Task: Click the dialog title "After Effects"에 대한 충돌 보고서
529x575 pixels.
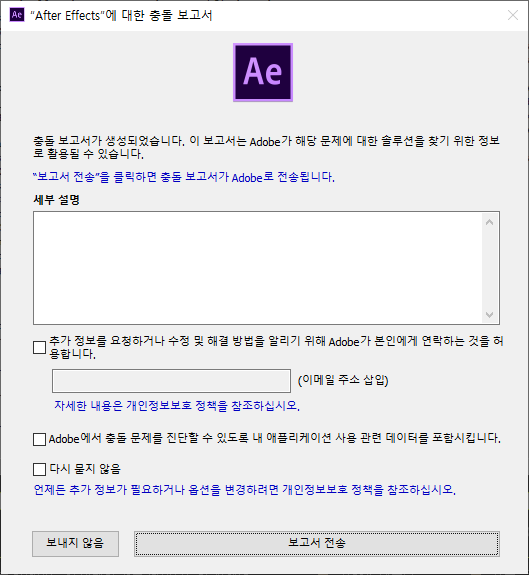Action: [121, 15]
